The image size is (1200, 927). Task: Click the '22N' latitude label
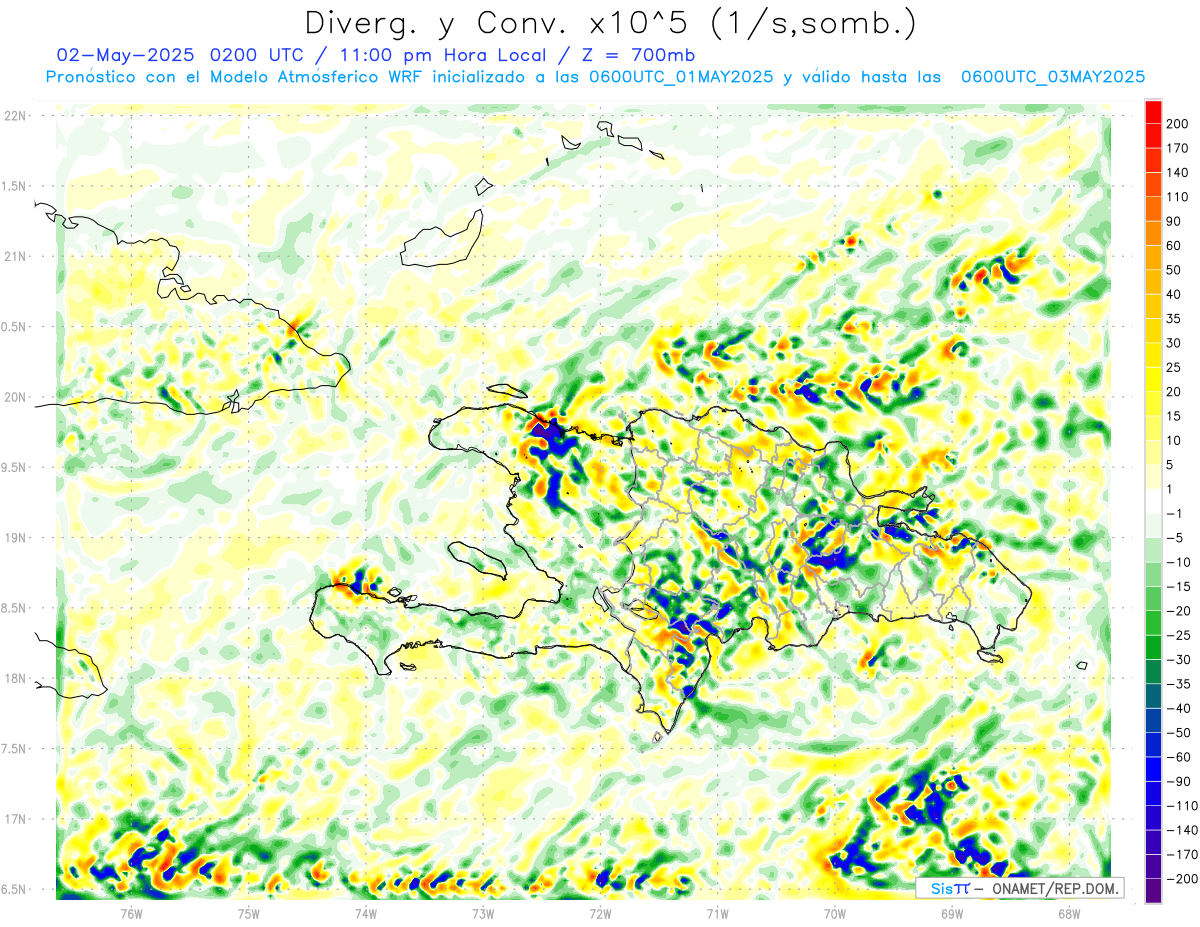[x=15, y=116]
